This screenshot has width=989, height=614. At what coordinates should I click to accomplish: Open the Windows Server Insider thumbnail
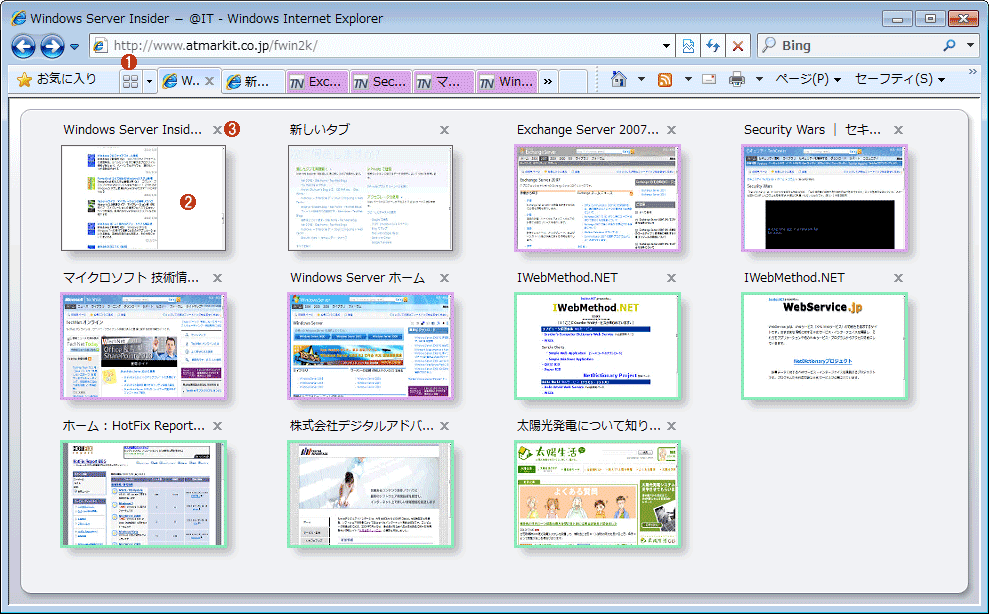coord(143,198)
